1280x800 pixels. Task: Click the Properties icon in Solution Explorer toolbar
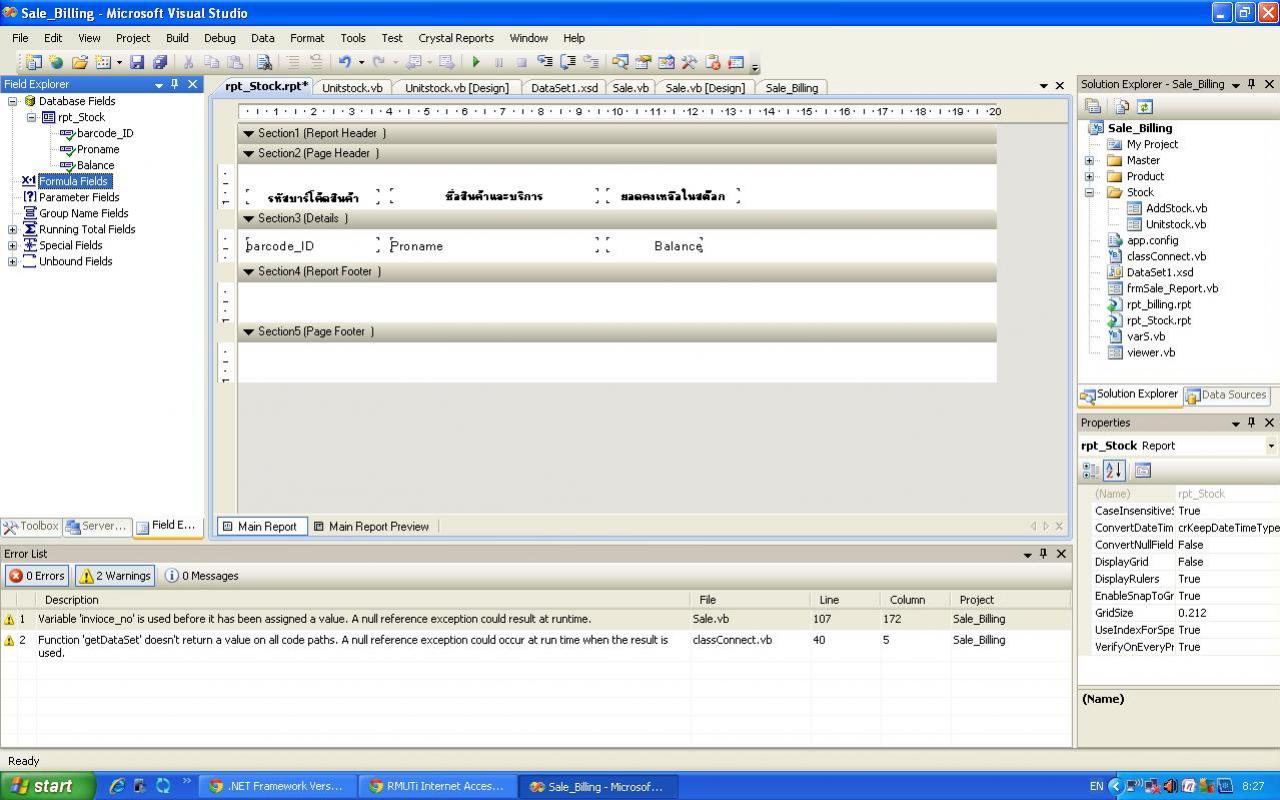[x=1095, y=106]
